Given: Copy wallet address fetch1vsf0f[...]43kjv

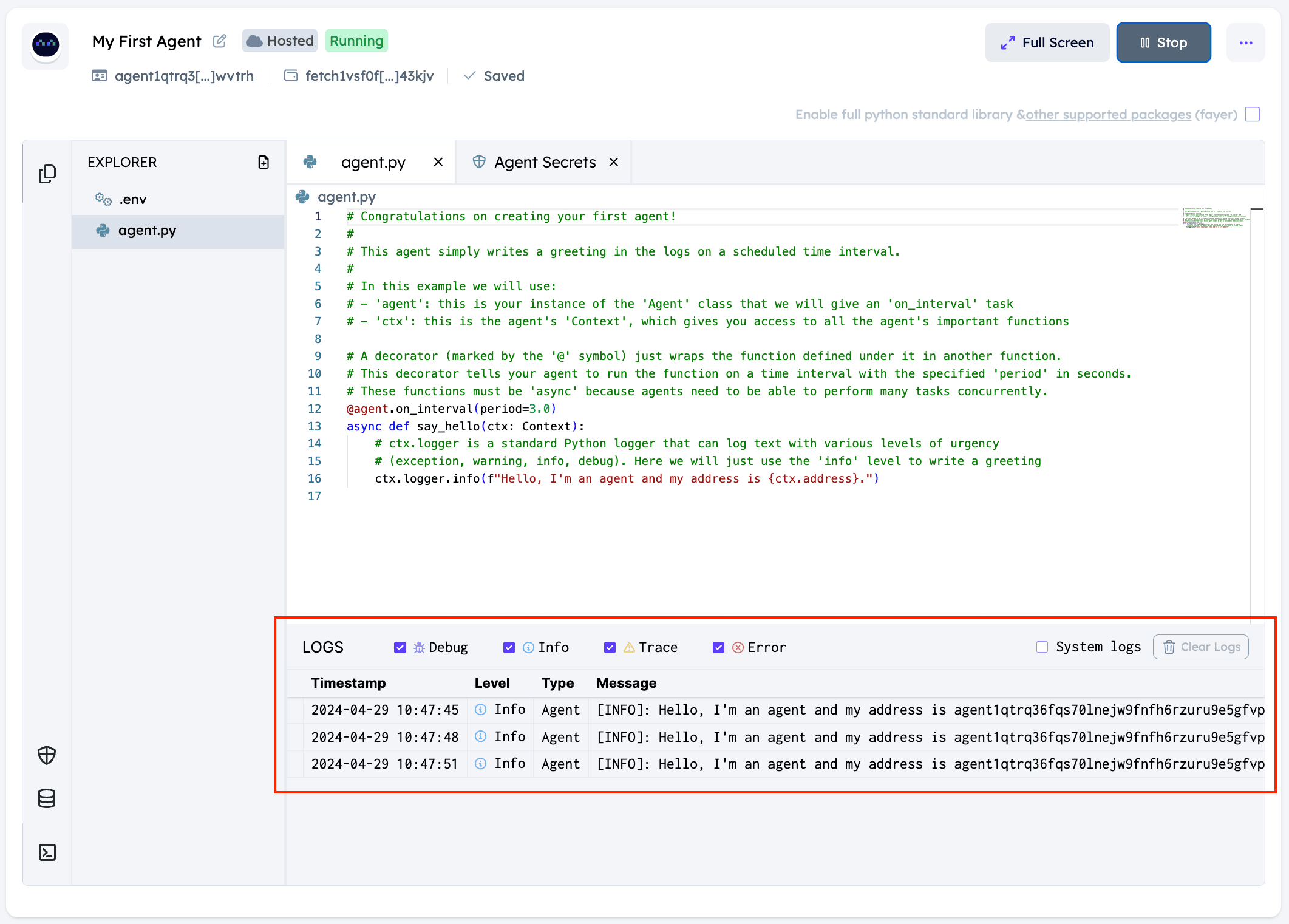Looking at the screenshot, I should point(369,76).
